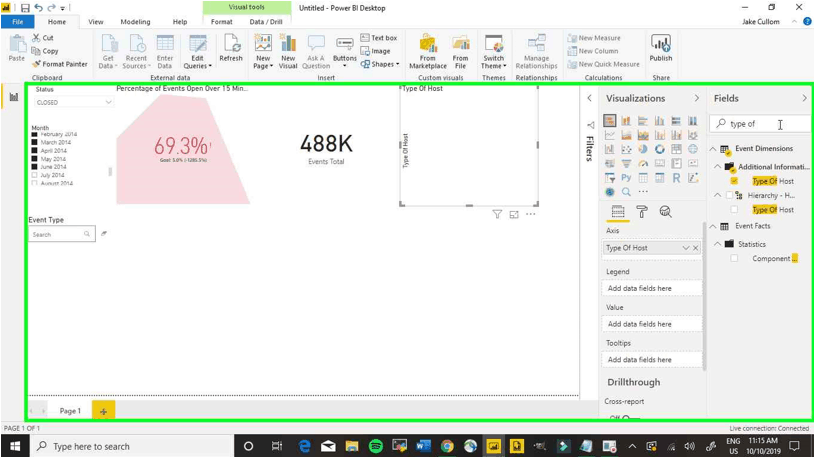Pick the donut chart visualization

pyautogui.click(x=659, y=149)
